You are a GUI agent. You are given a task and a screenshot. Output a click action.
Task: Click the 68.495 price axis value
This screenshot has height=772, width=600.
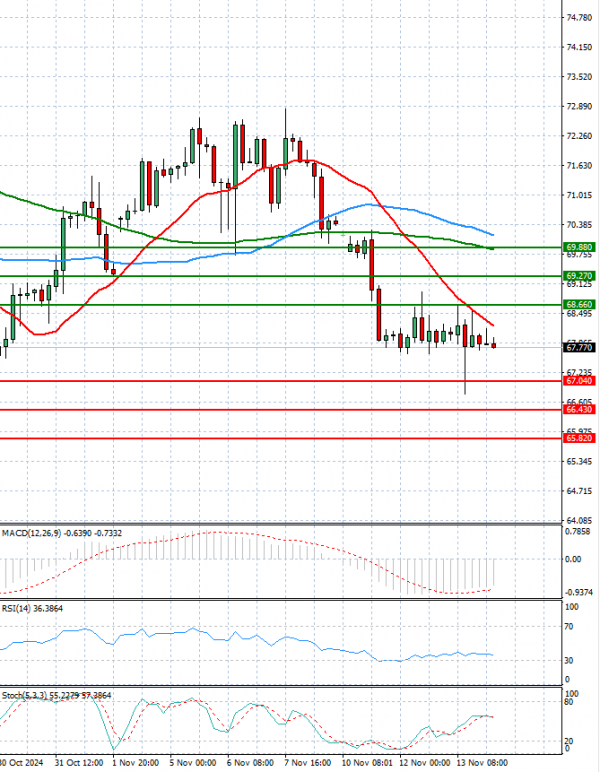[x=579, y=314]
